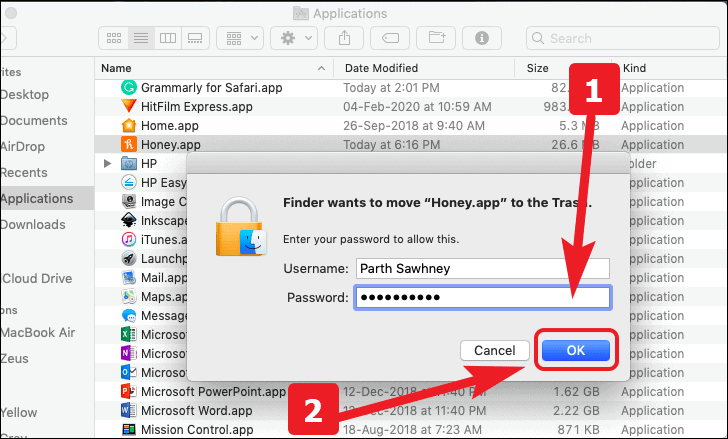Select the Honey.app icon
The height and width of the screenshot is (439, 728).
129,144
